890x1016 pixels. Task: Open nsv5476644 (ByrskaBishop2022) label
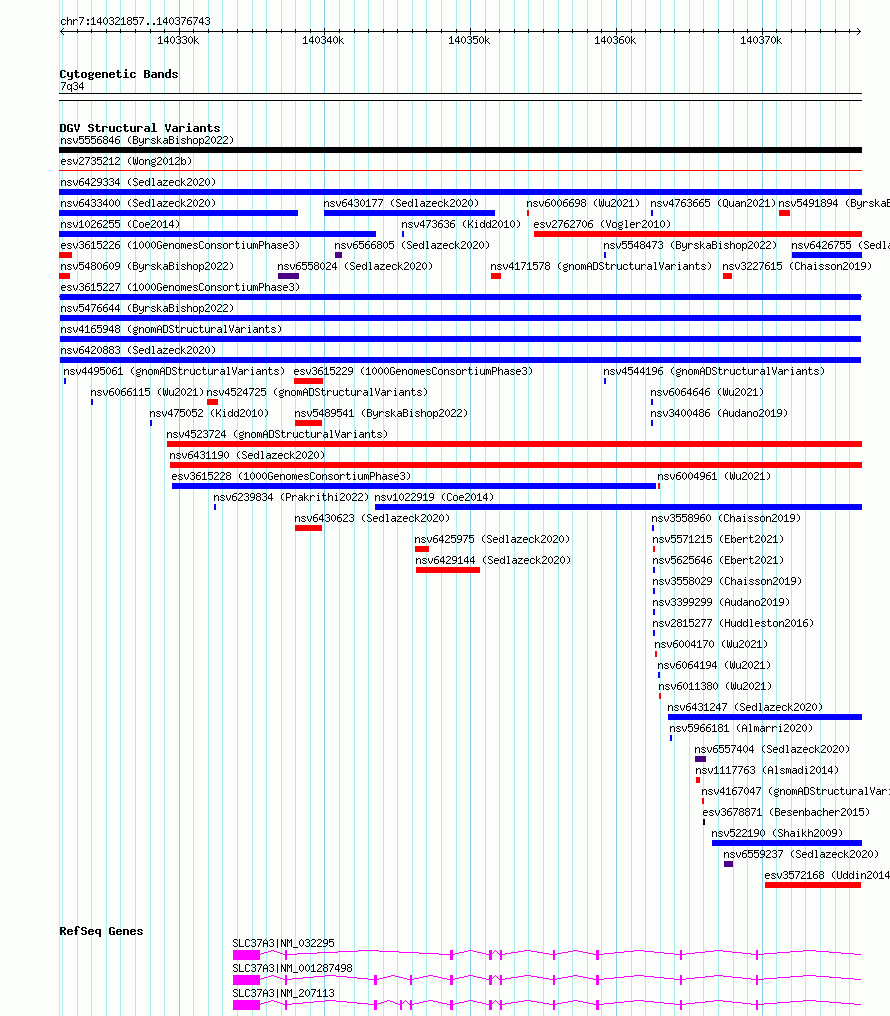(147, 308)
